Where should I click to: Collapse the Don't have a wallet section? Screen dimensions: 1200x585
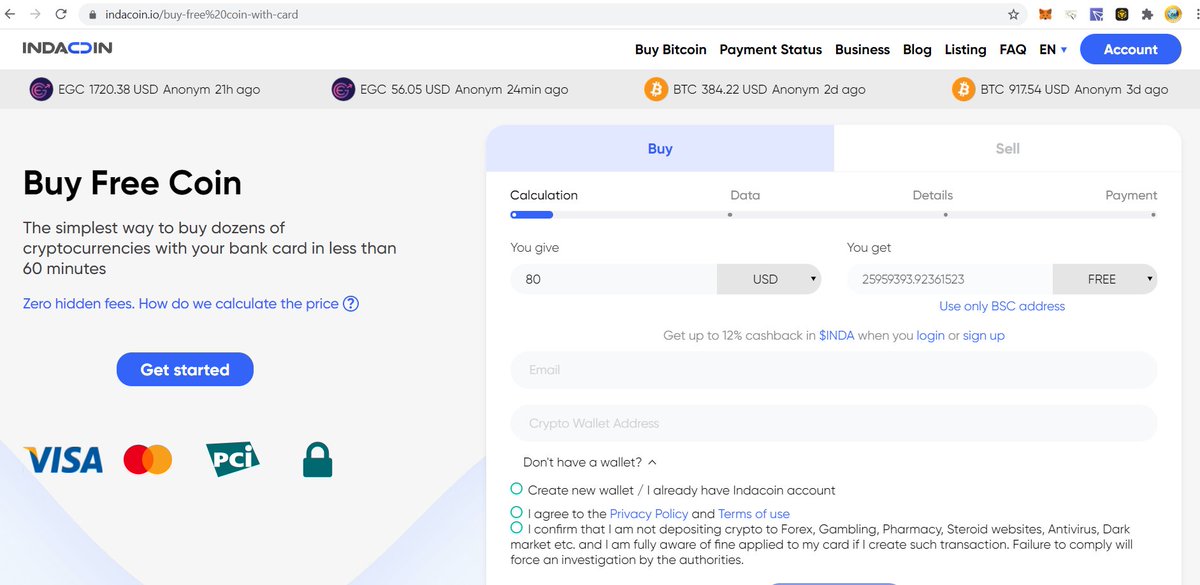590,462
